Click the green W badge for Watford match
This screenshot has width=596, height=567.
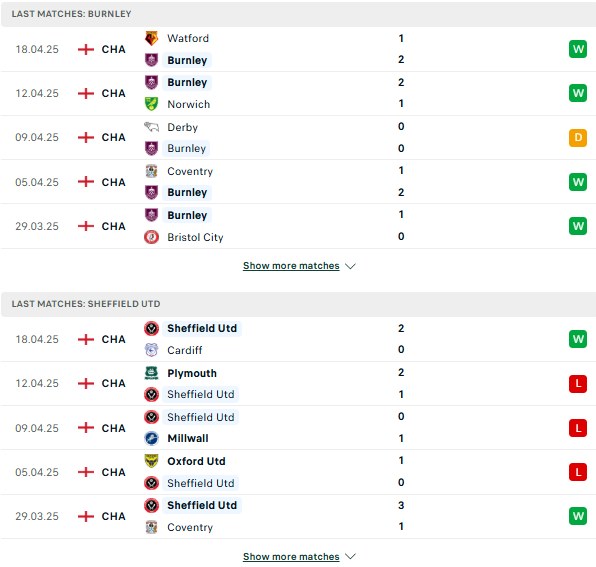578,49
